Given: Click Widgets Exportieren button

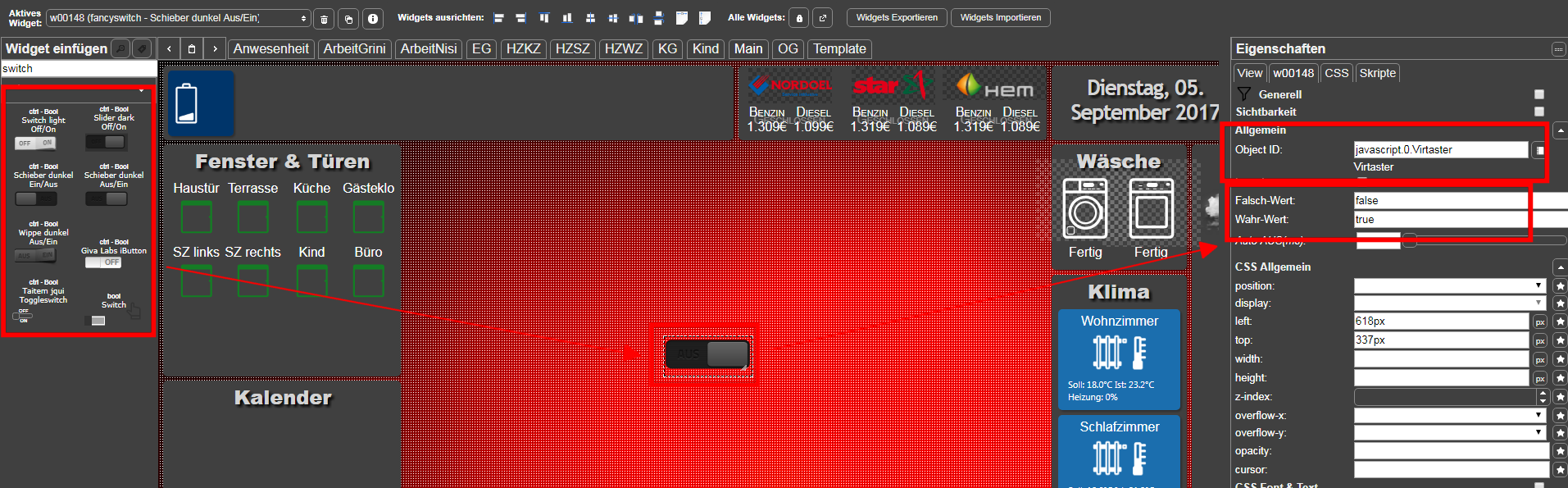Looking at the screenshot, I should [x=897, y=17].
